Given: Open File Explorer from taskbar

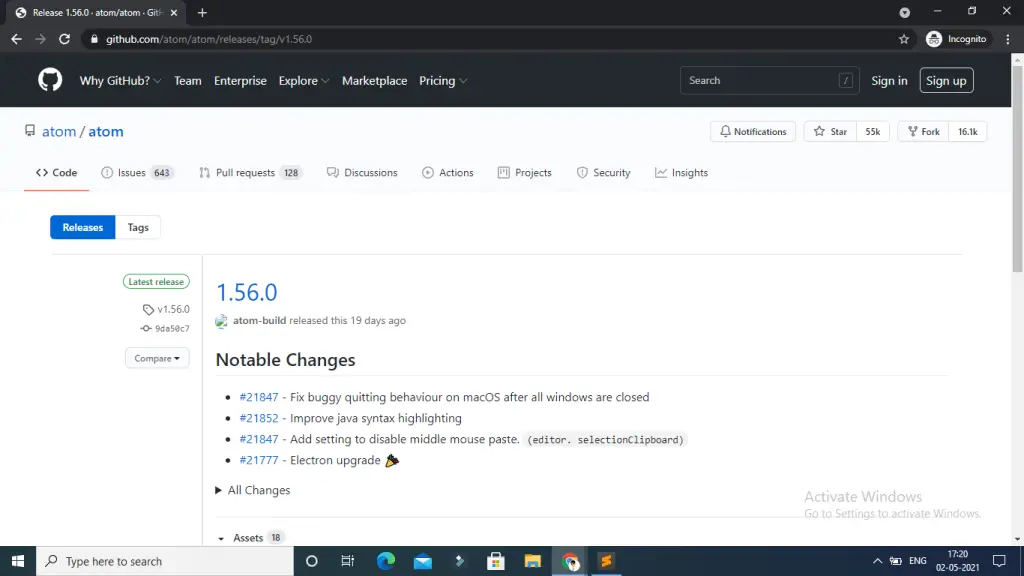Looking at the screenshot, I should [532, 561].
